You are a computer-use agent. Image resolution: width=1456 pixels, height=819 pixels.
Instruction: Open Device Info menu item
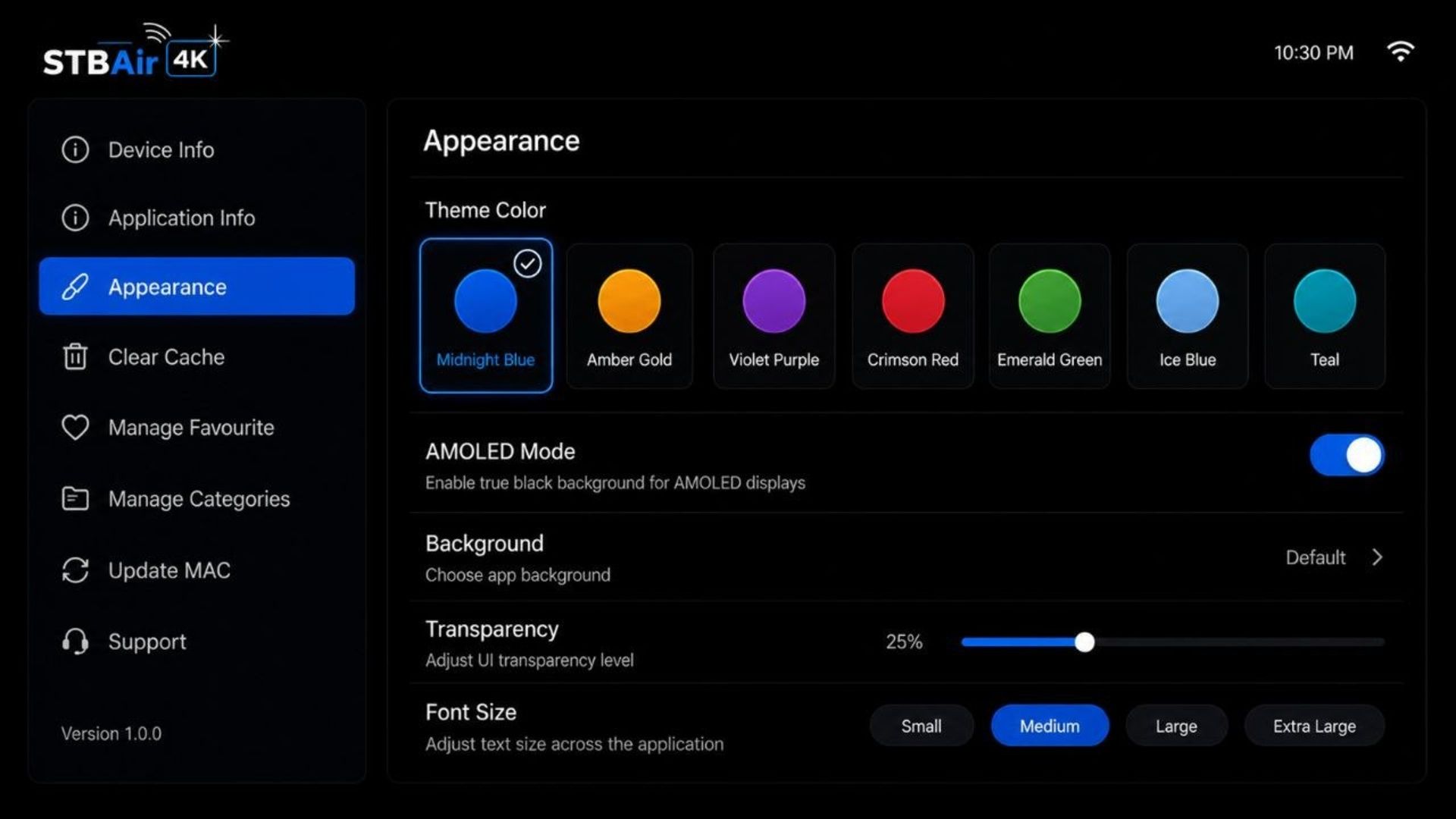coord(196,149)
